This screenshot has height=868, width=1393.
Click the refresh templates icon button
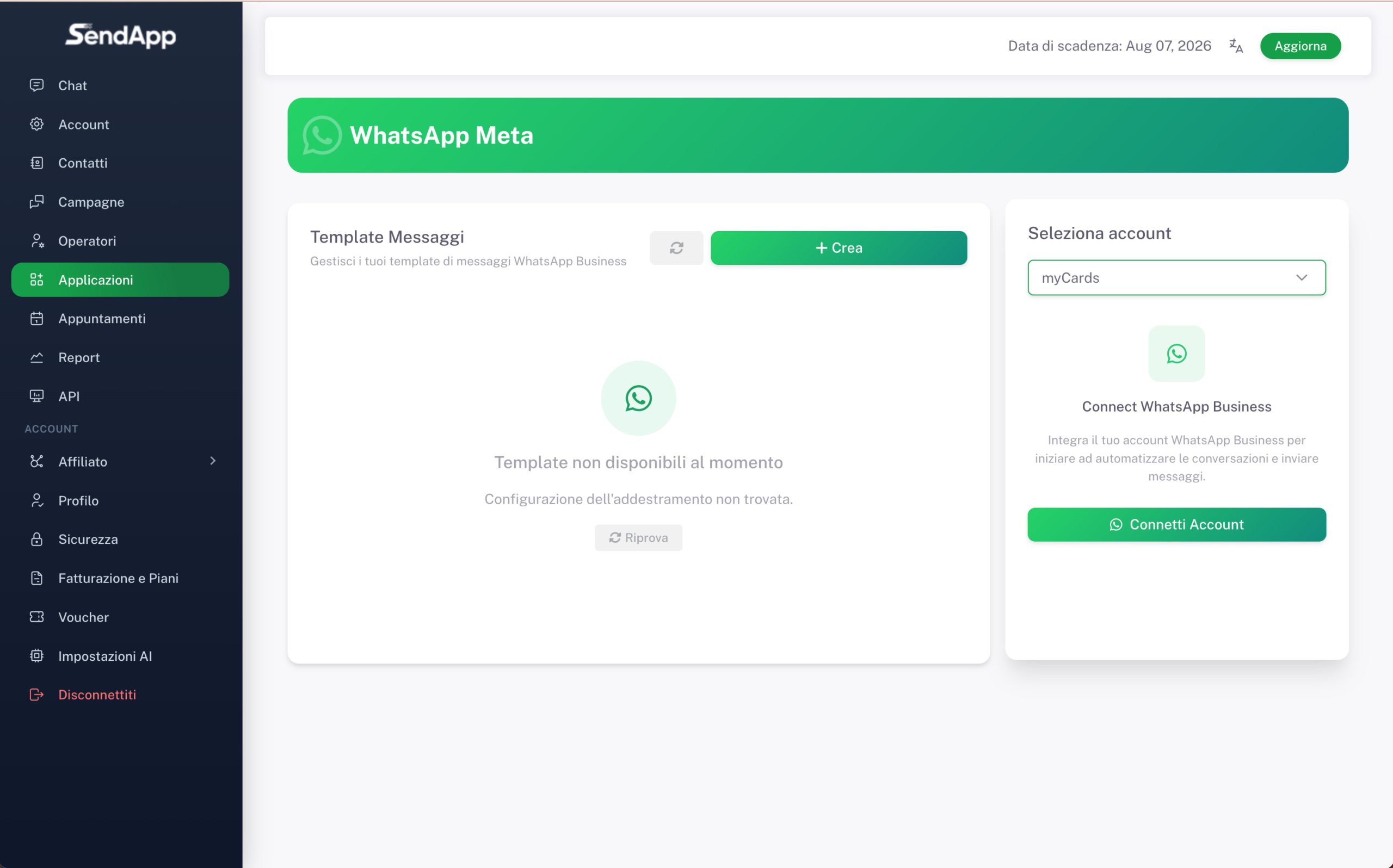point(676,248)
